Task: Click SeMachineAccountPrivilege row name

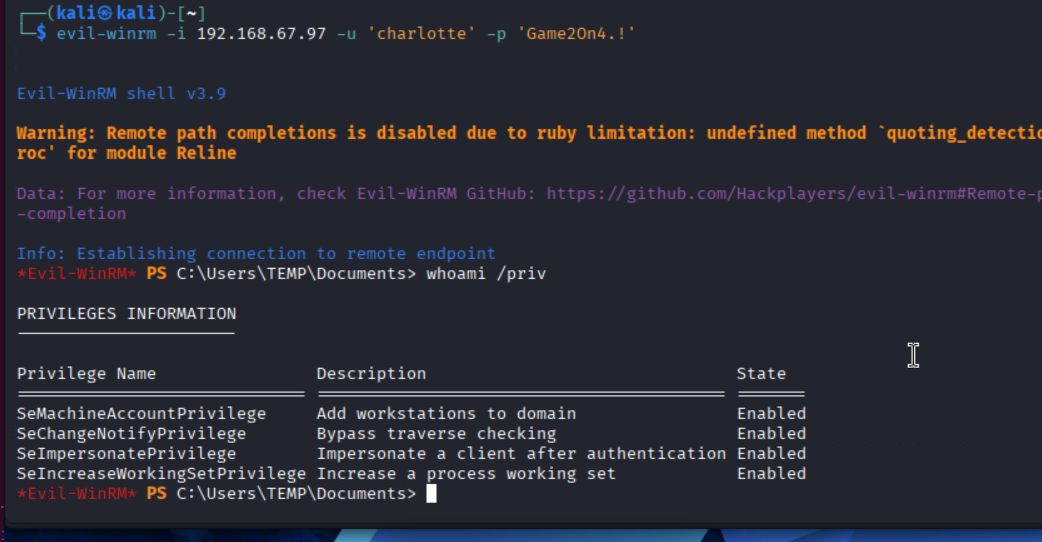Action: click(x=142, y=414)
